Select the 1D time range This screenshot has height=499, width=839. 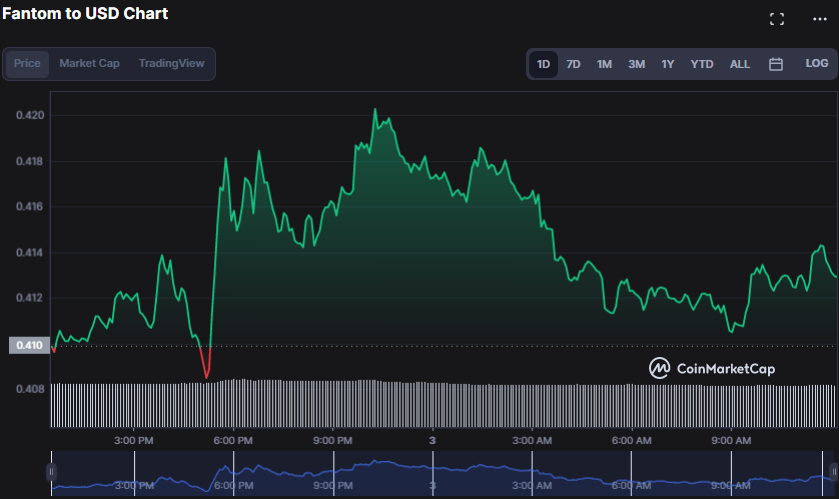(x=543, y=64)
